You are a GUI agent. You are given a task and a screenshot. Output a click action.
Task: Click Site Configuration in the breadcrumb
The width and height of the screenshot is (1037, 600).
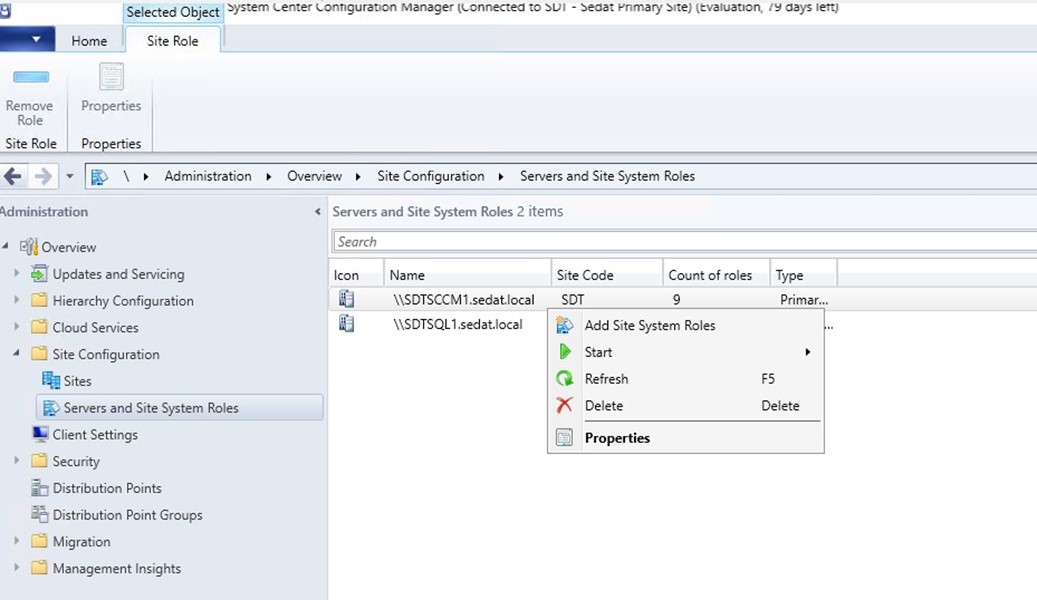click(x=431, y=176)
